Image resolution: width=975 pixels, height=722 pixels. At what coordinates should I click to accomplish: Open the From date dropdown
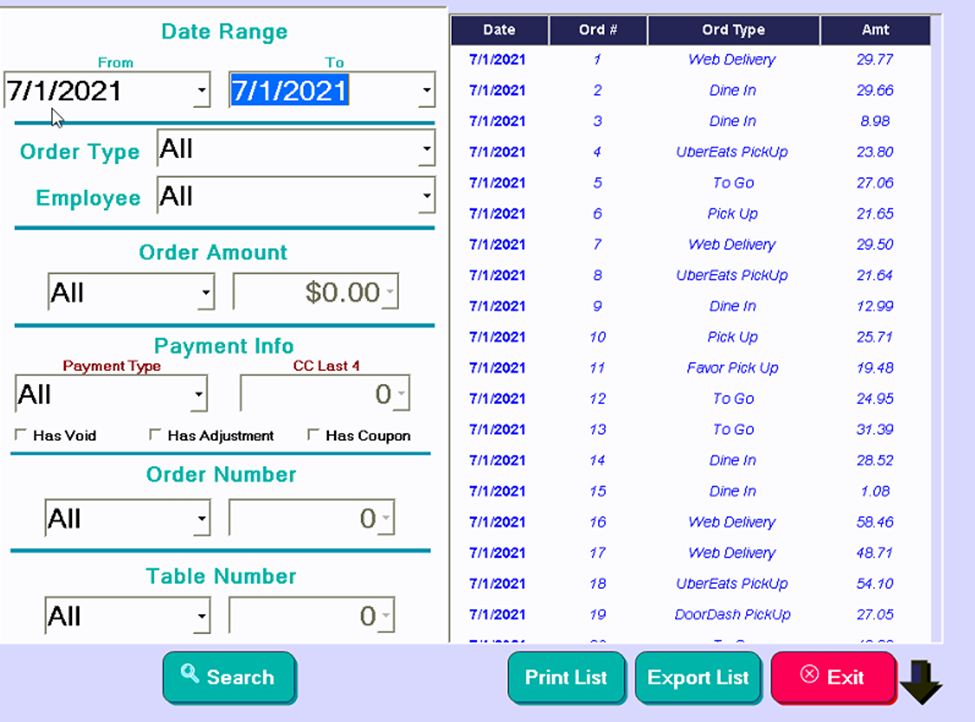(x=202, y=90)
